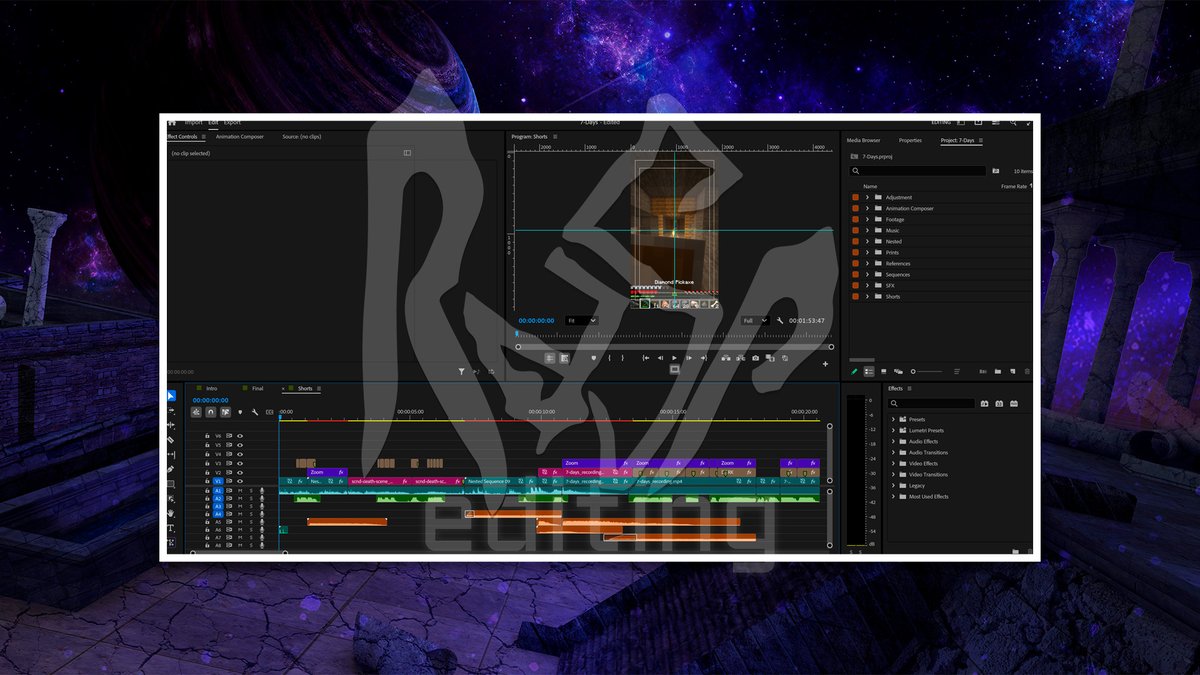Image resolution: width=1200 pixels, height=675 pixels.
Task: Toggle visibility of track V1
Action: (x=240, y=481)
